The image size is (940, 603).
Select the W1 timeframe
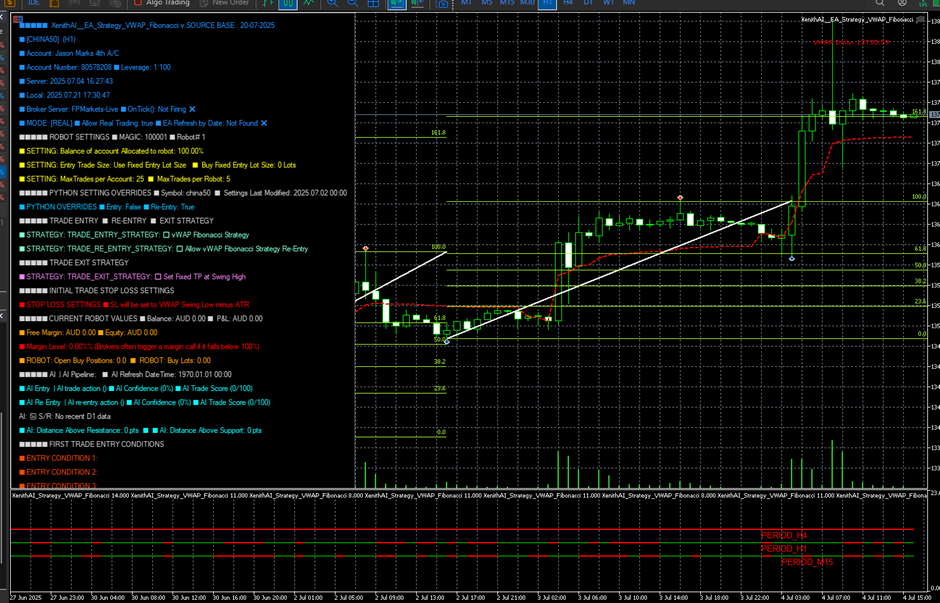[608, 2]
